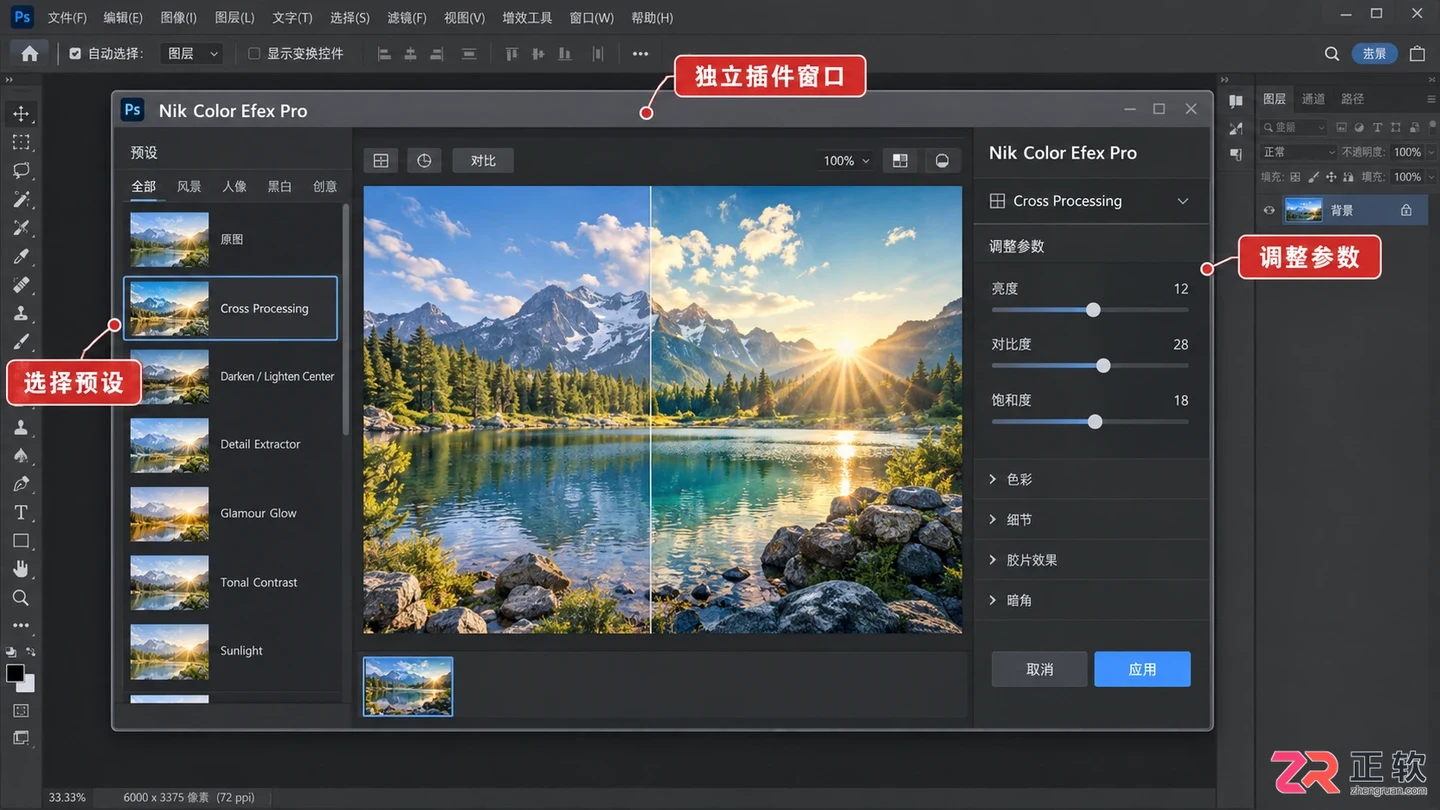Expand the 胶片效果 section
The height and width of the screenshot is (810, 1440).
click(1091, 560)
